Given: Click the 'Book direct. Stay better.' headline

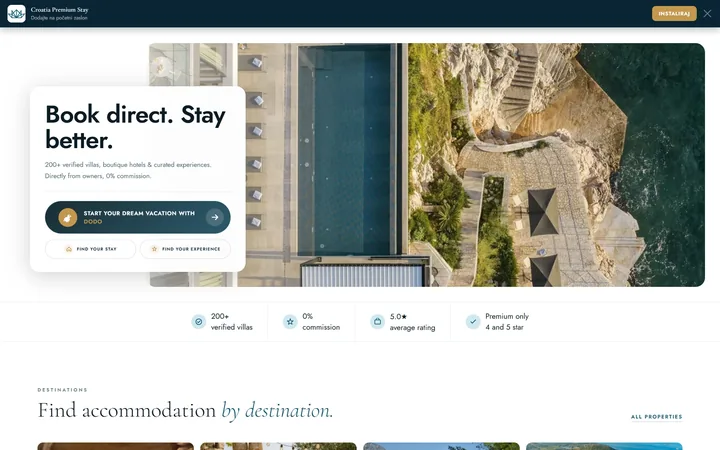Looking at the screenshot, I should click(135, 127).
